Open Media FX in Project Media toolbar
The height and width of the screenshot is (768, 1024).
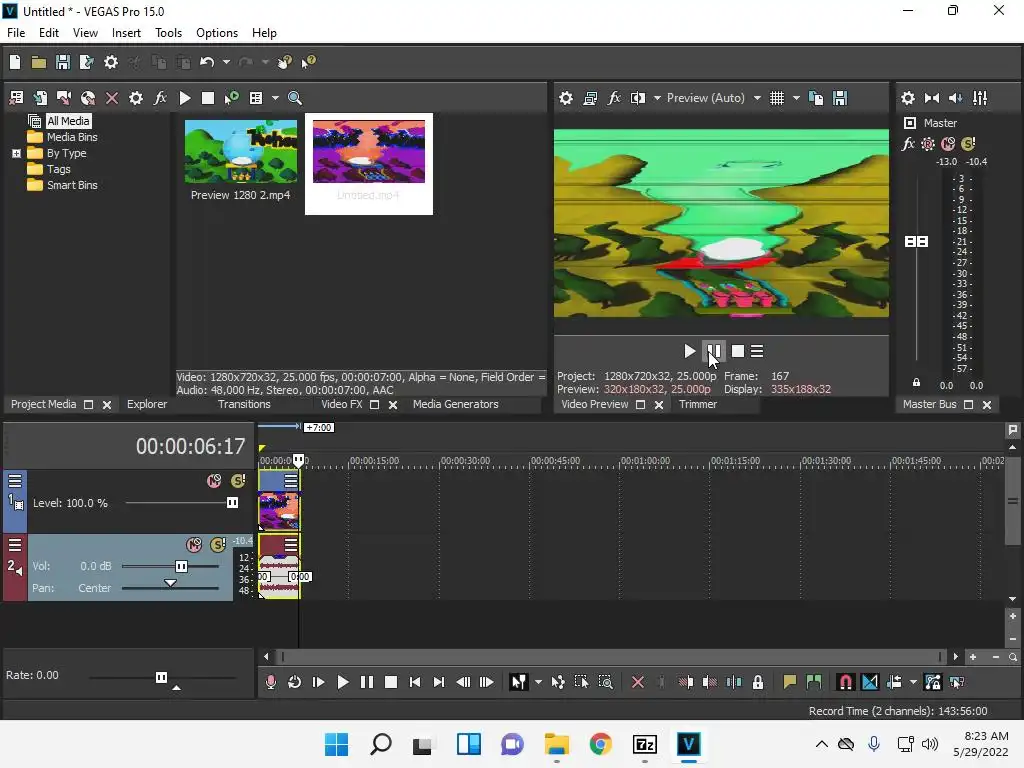pos(160,98)
